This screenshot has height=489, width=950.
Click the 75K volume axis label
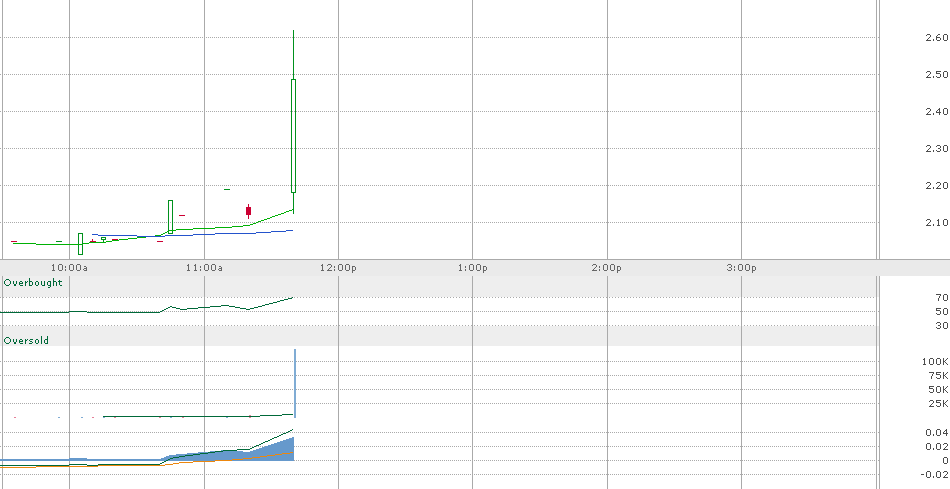[x=938, y=376]
